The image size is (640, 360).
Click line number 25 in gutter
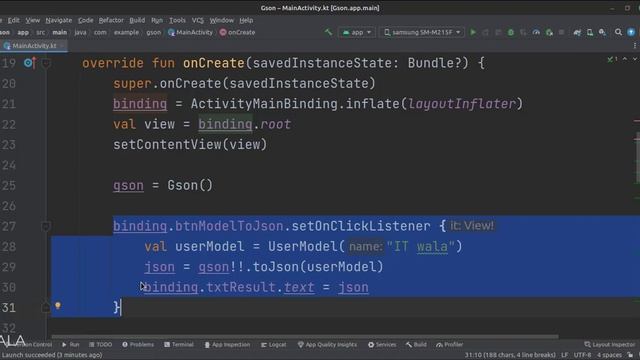9,185
